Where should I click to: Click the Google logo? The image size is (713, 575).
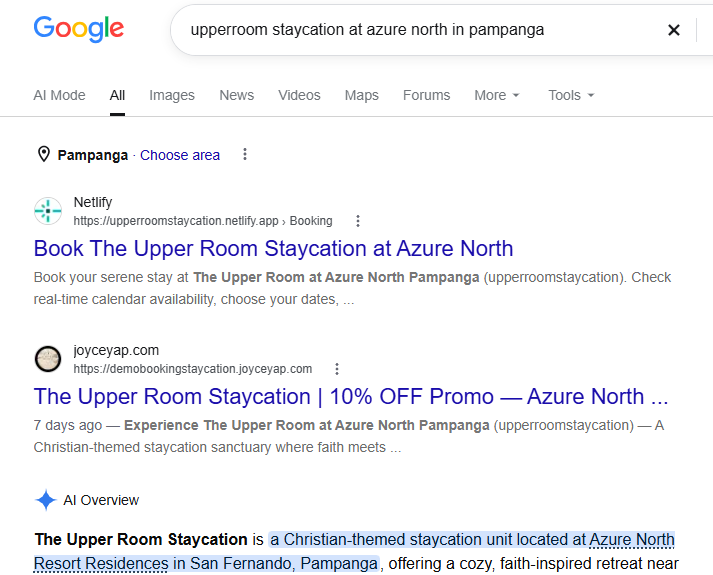(79, 30)
